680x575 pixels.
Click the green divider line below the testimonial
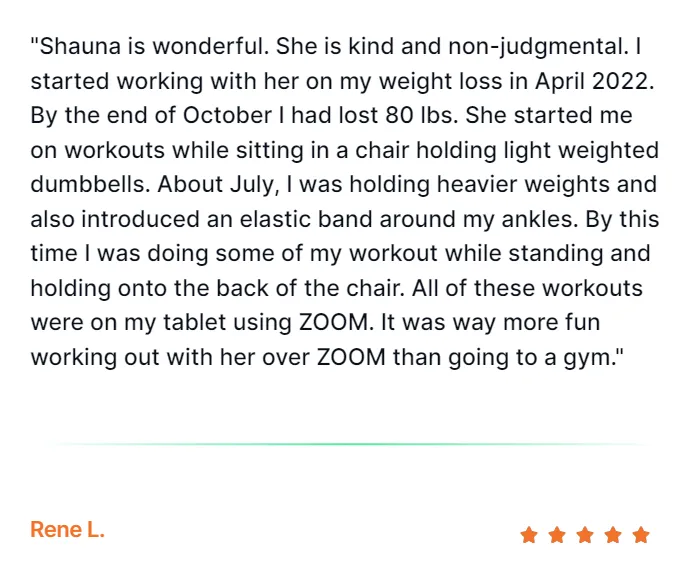[x=347, y=444]
